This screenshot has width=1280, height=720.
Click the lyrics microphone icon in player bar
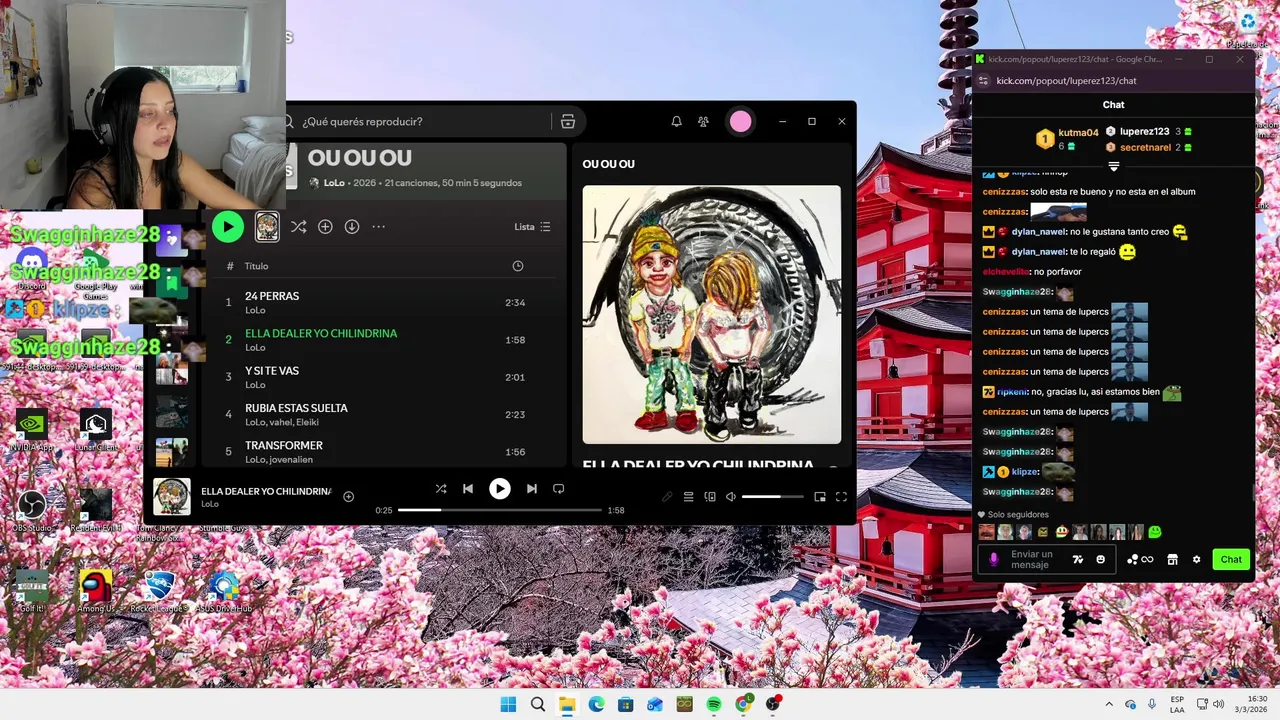point(667,497)
